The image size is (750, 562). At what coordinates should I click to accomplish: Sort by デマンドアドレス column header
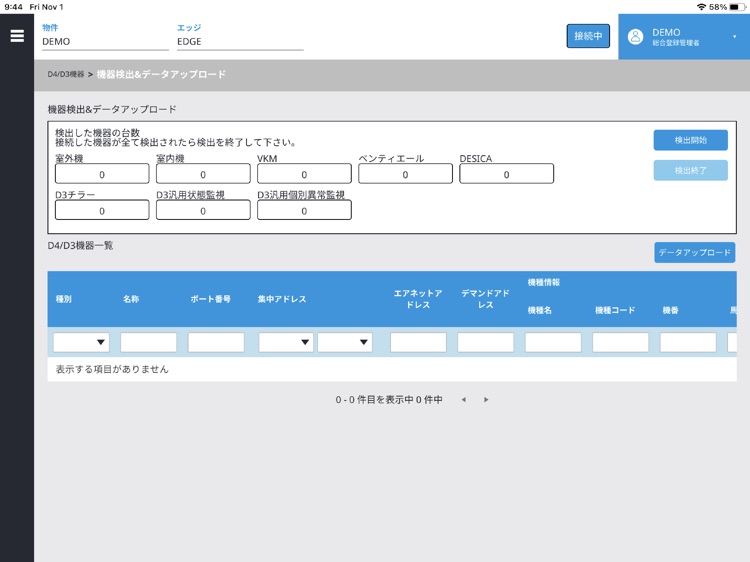pos(485,299)
